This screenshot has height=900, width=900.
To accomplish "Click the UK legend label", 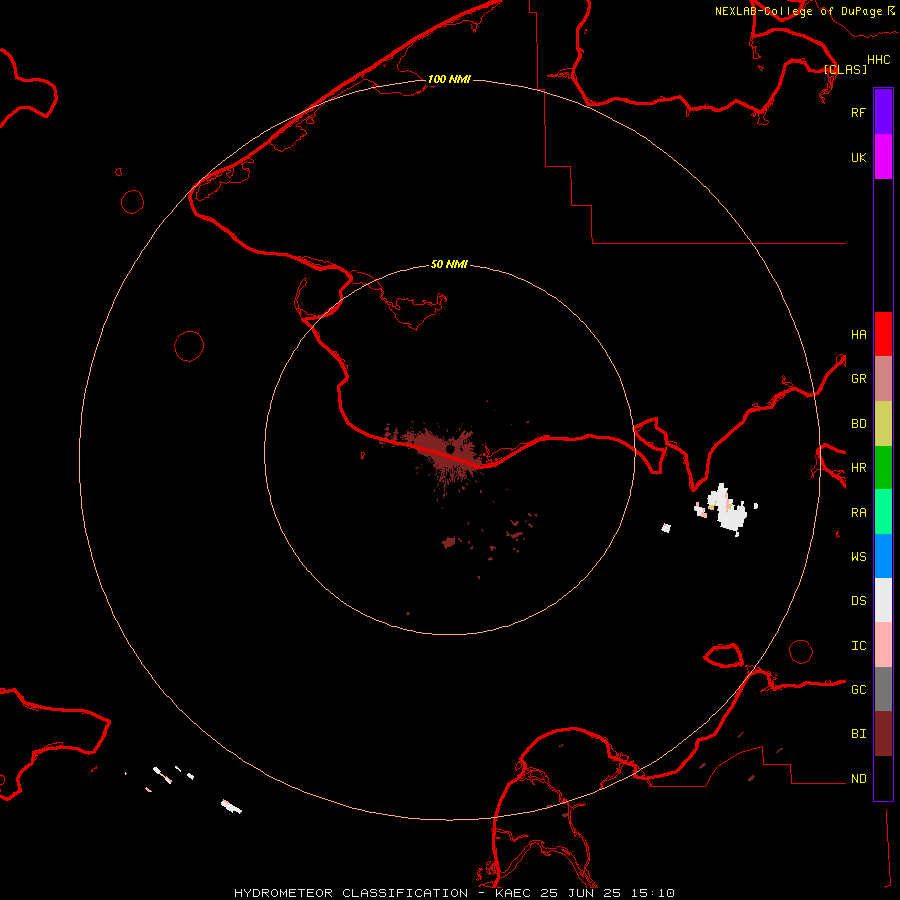I will 858,157.
